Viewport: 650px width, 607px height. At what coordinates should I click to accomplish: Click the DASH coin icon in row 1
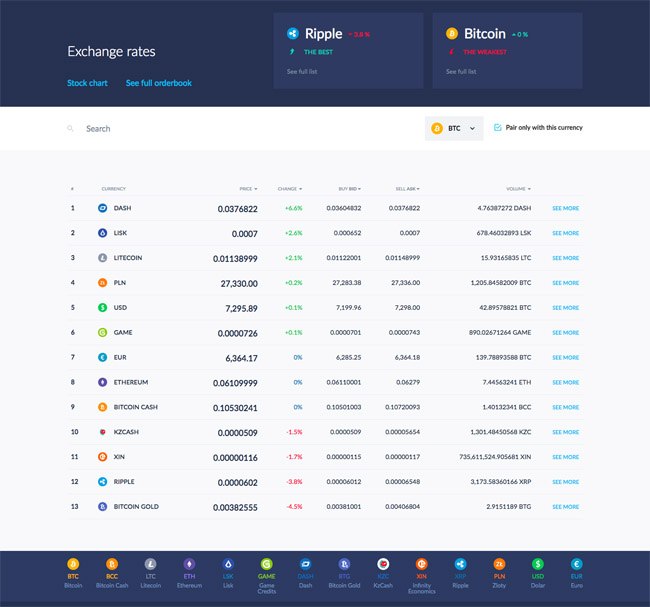point(102,208)
